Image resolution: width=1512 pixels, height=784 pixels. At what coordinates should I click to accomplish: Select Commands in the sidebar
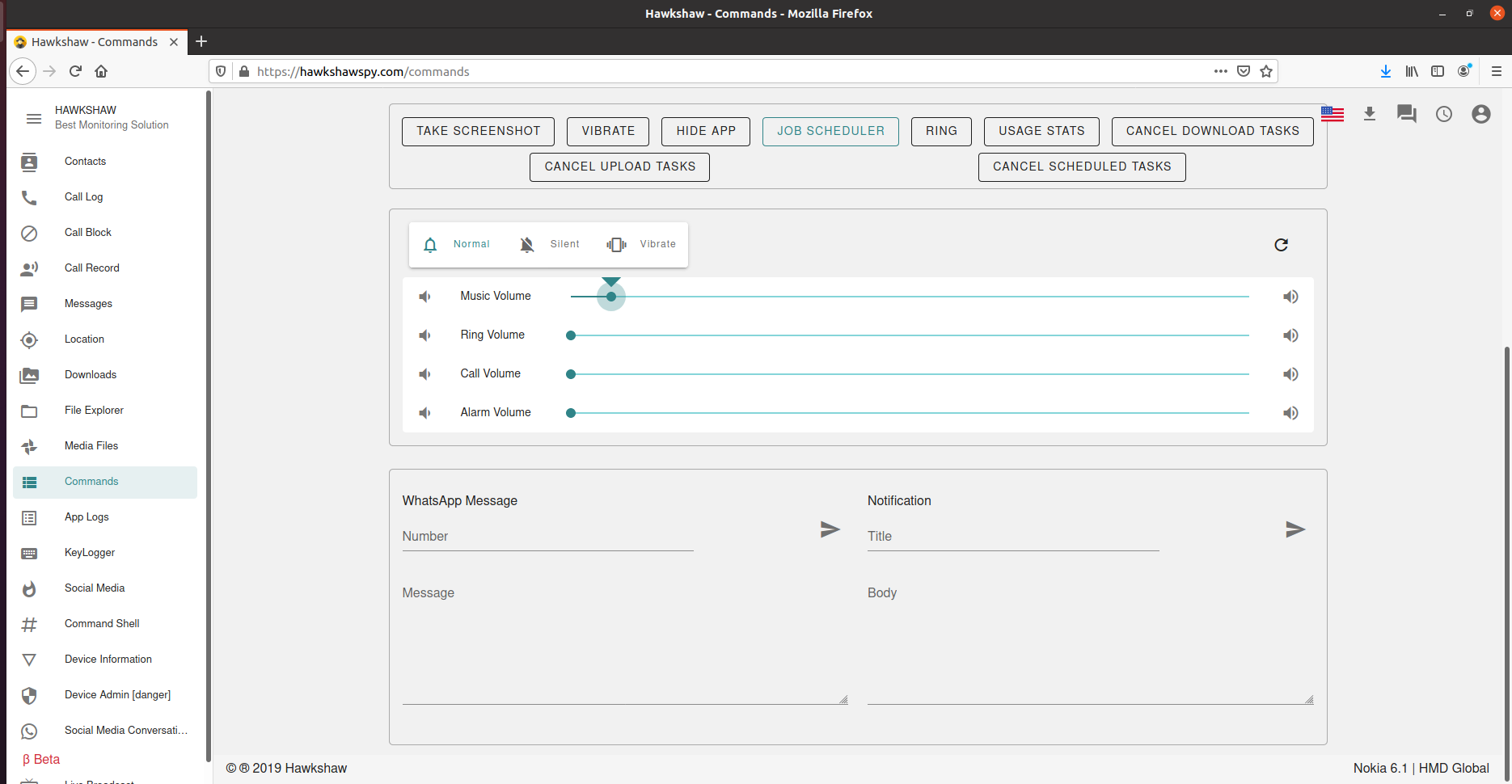click(x=105, y=482)
